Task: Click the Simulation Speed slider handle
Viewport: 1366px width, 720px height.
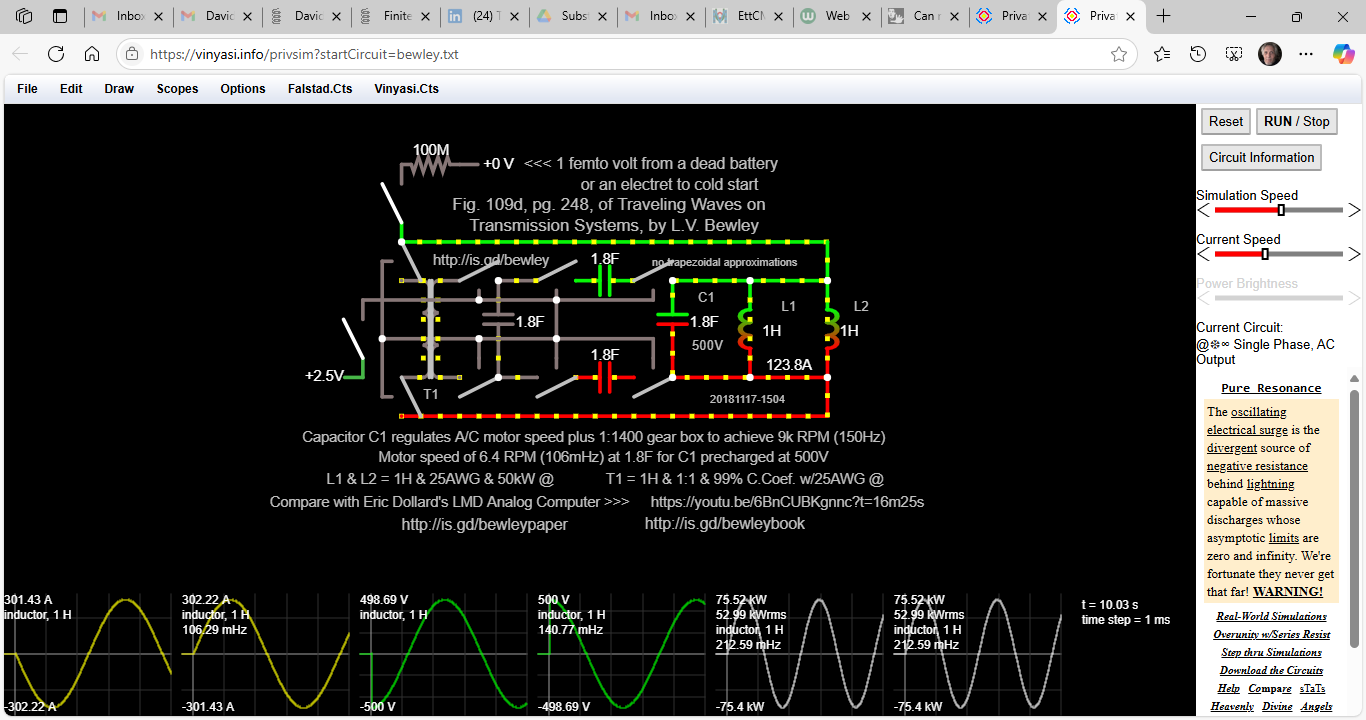Action: (x=1281, y=210)
